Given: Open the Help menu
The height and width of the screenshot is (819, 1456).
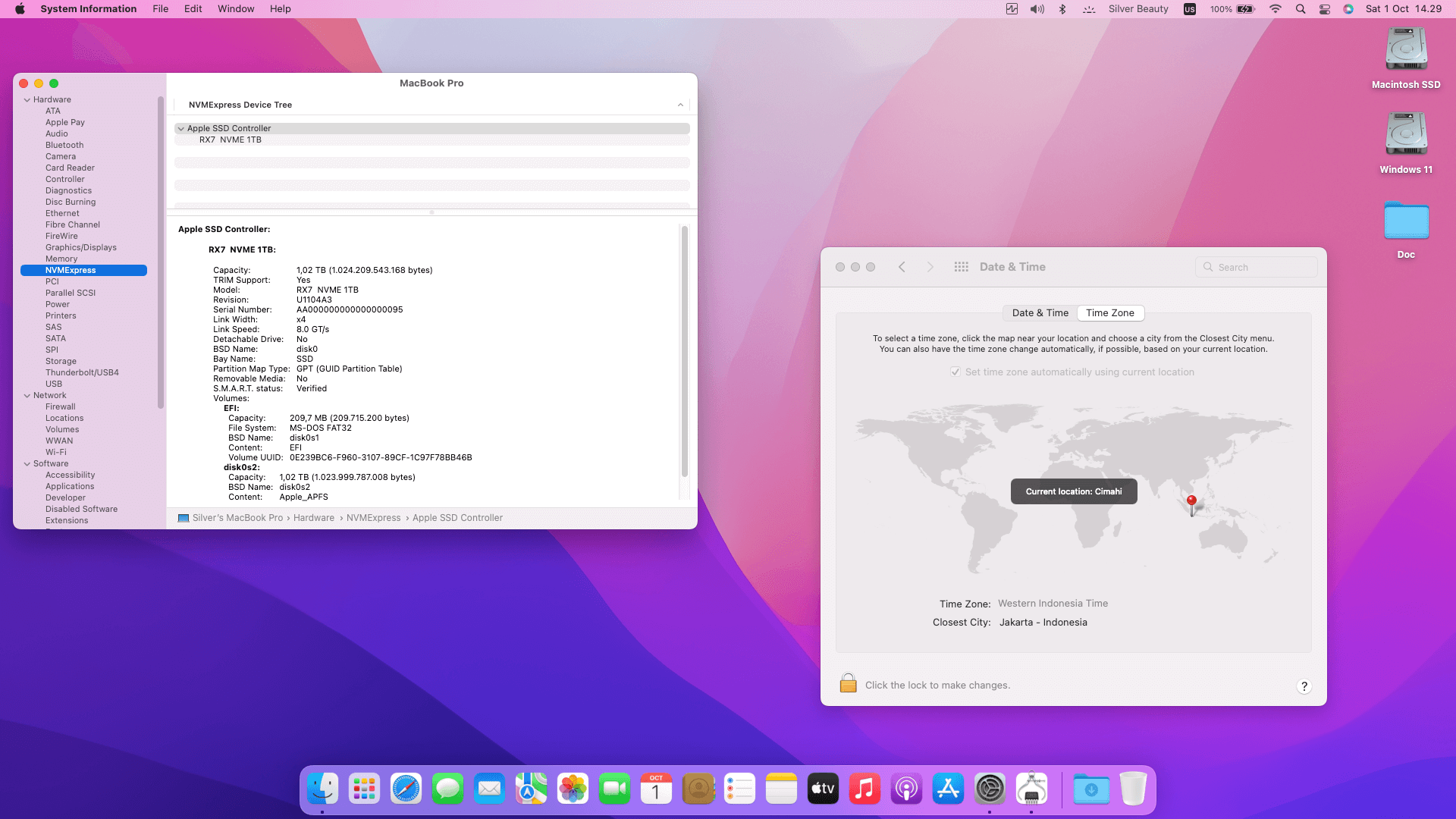Looking at the screenshot, I should pyautogui.click(x=281, y=9).
